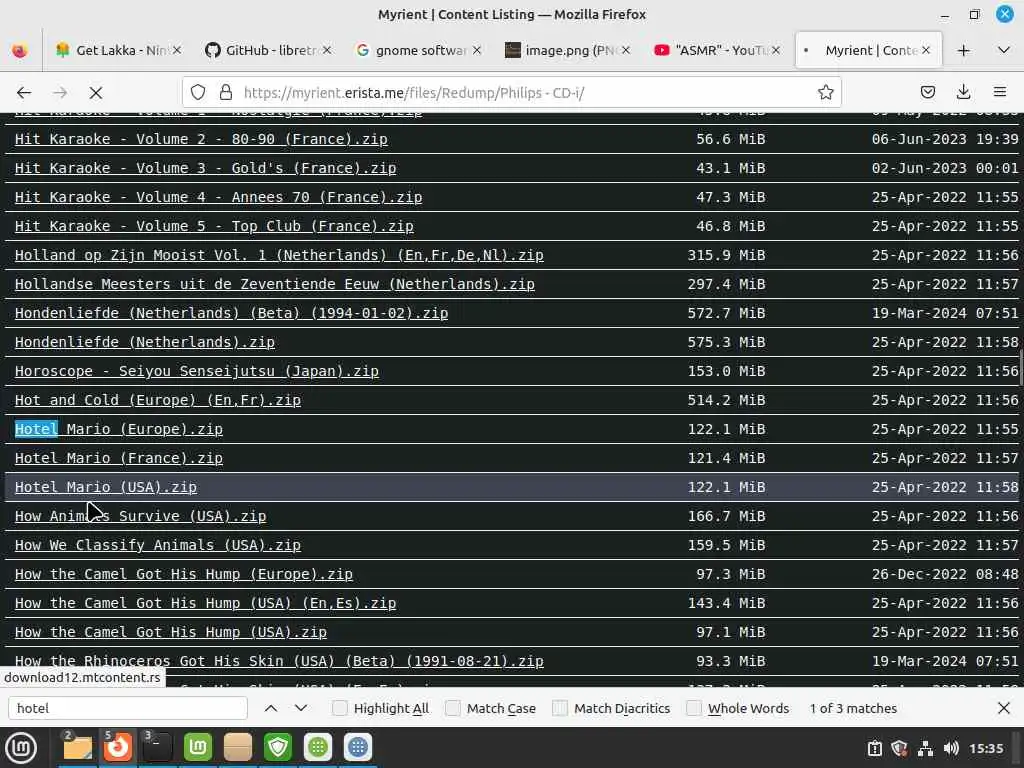Open How We Classify Animals link

pyautogui.click(x=158, y=545)
